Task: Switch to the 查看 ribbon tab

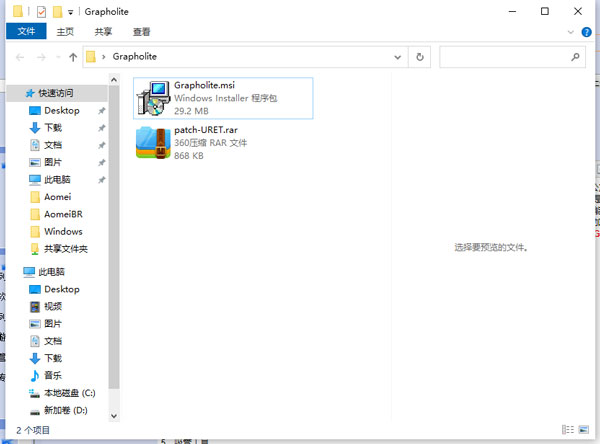Action: (142, 32)
